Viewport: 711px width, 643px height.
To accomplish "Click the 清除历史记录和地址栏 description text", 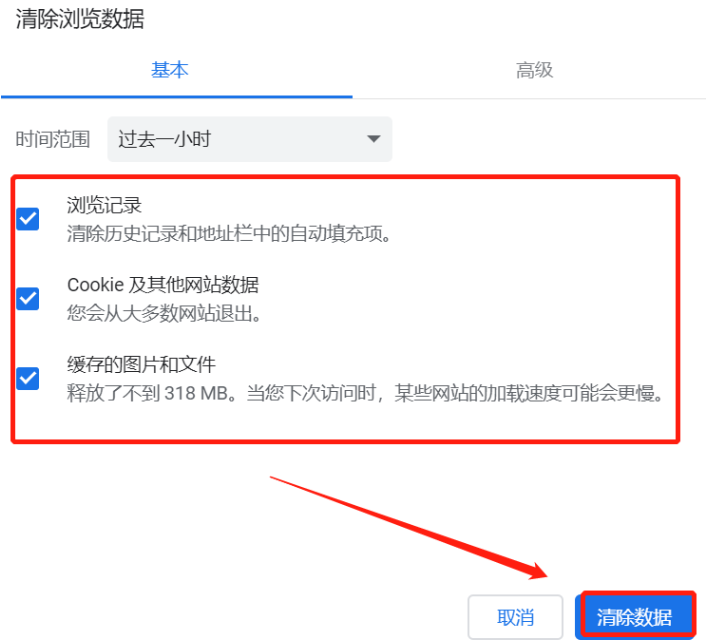I will coord(229,234).
